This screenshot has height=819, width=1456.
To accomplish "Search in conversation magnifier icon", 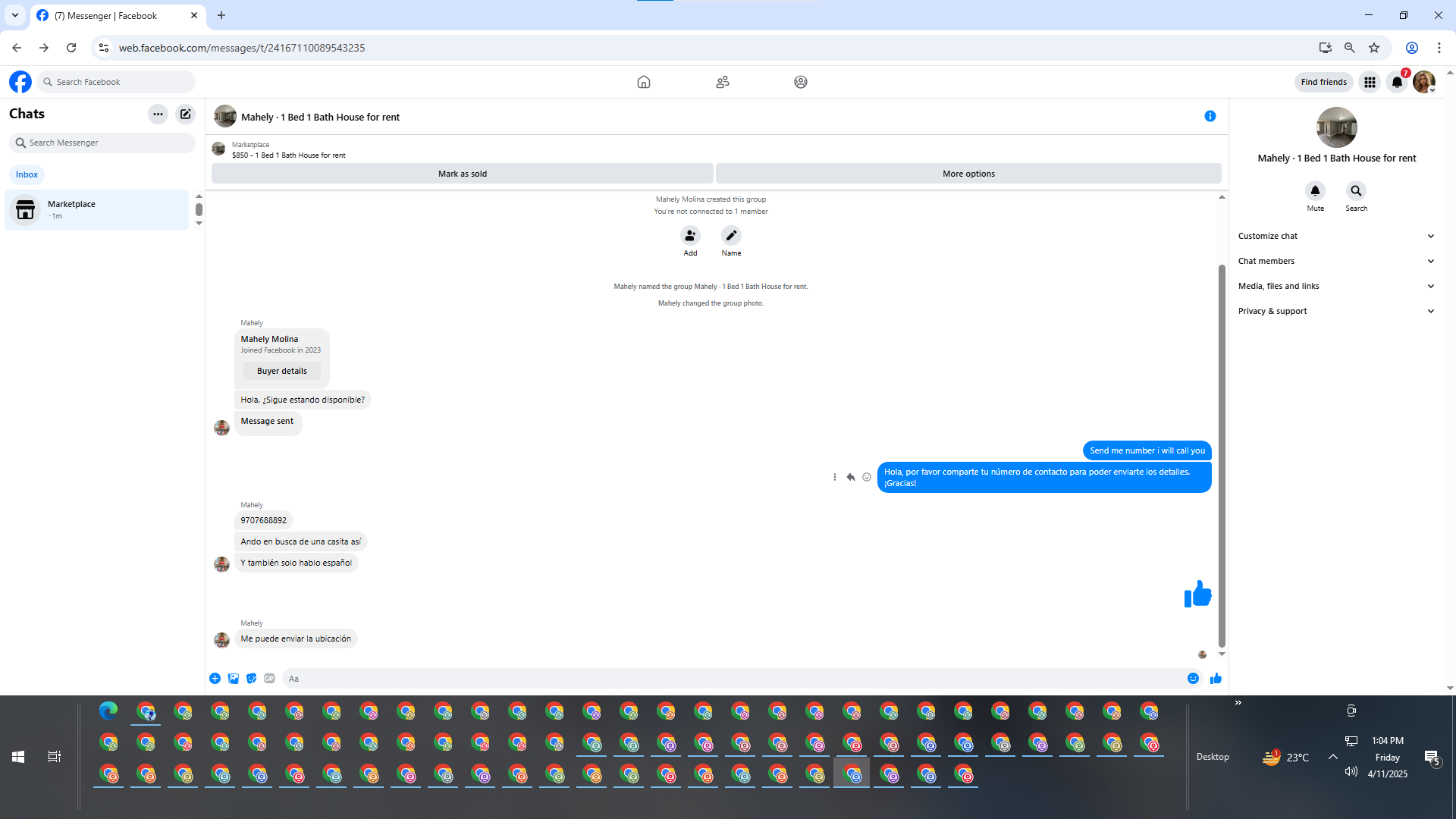I will [1357, 190].
